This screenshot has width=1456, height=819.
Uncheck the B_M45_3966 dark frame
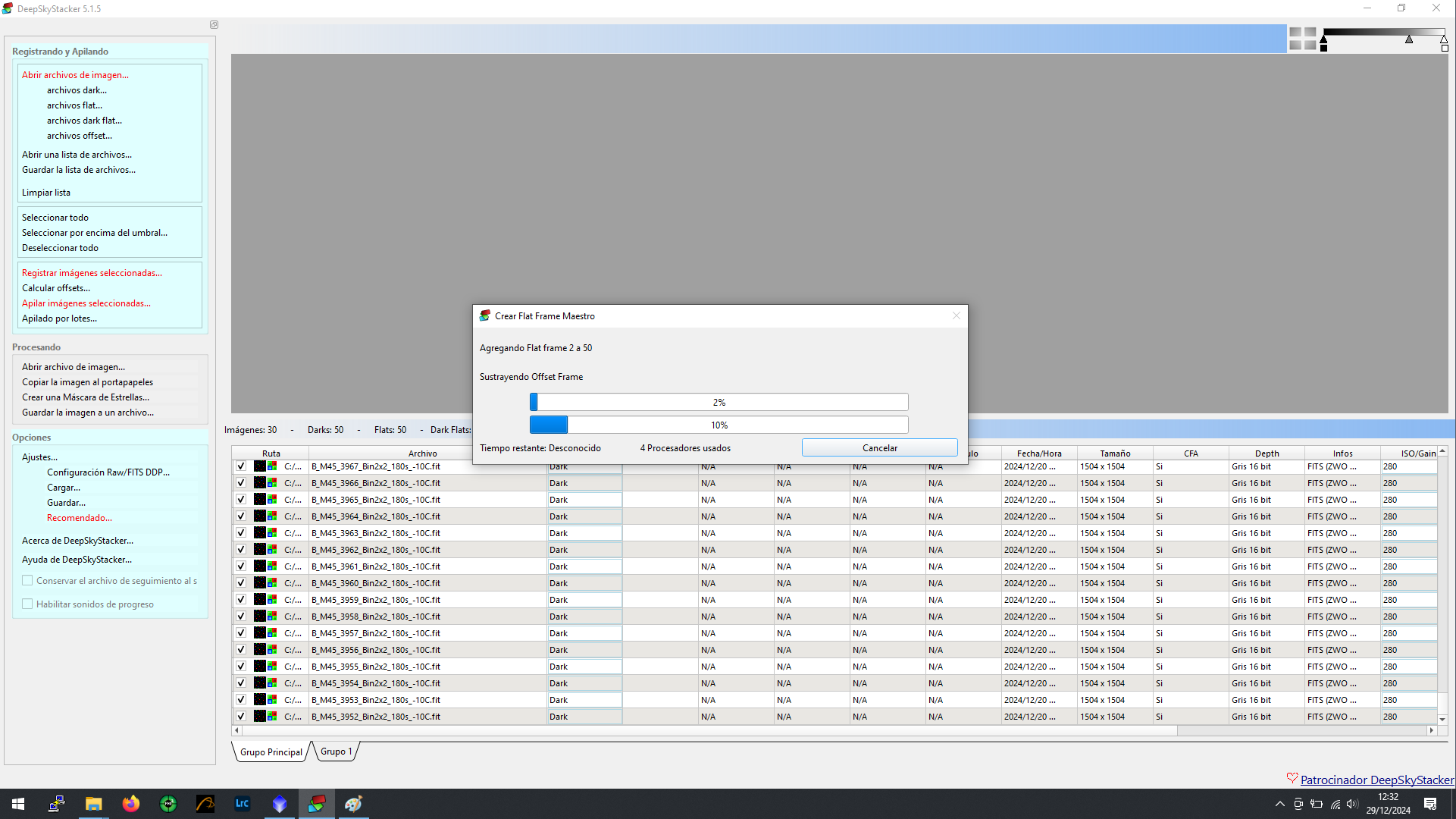coord(241,483)
